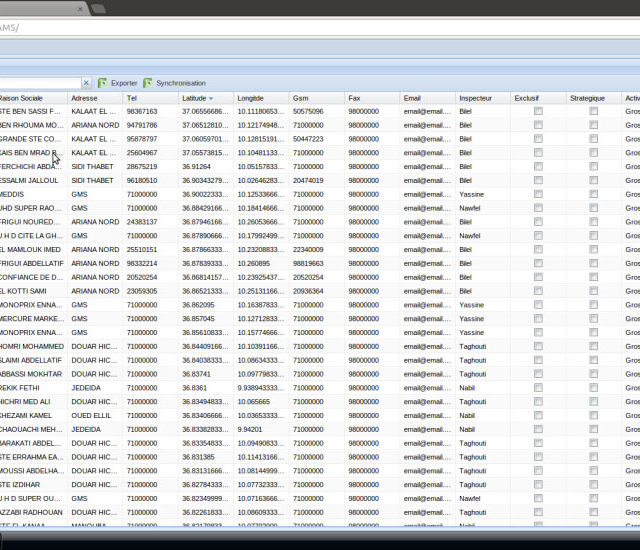The image size is (640, 550).
Task: Toggle Strategique checkbox for STE IZDIHAR row
Action: (593, 484)
